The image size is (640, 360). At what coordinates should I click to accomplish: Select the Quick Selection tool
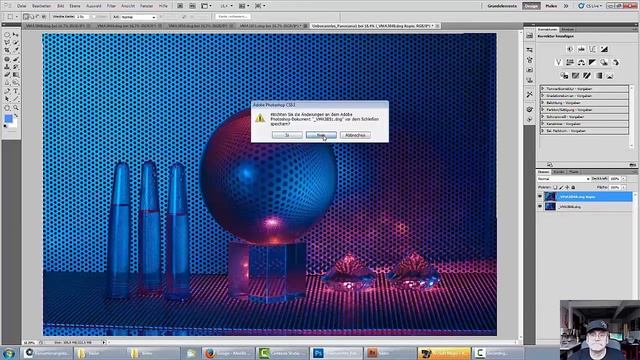pos(16,43)
